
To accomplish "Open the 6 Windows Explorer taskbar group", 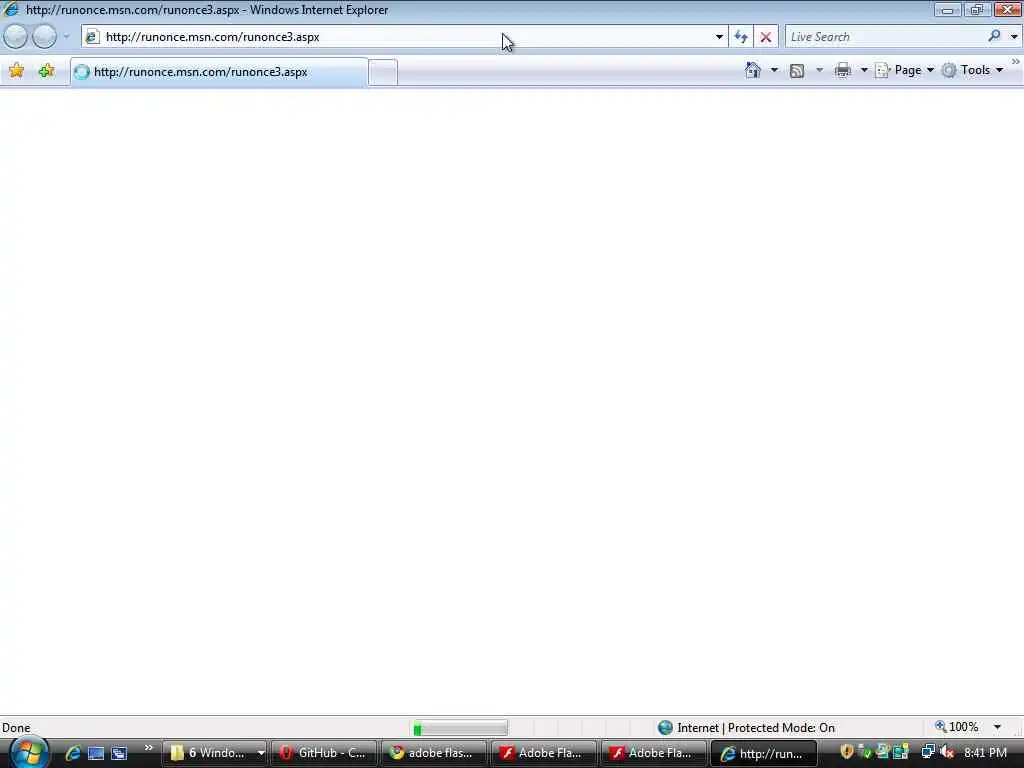I will tap(214, 753).
